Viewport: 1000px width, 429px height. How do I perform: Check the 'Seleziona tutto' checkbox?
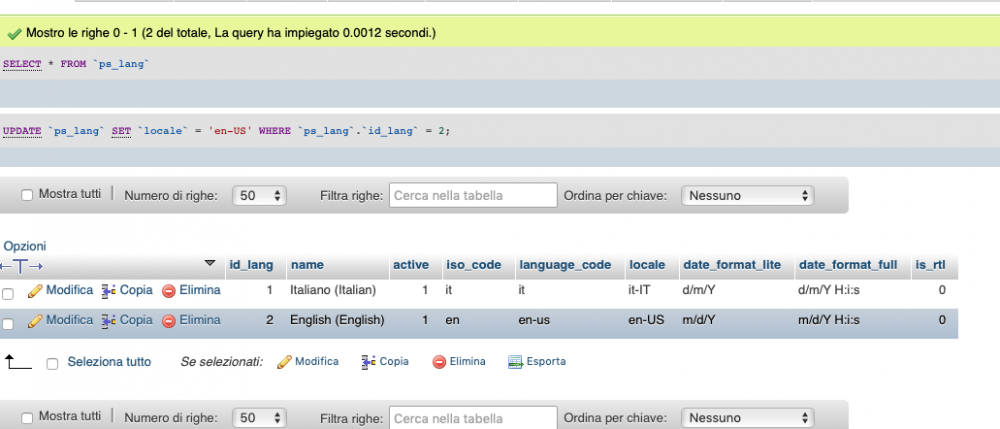[x=52, y=364]
